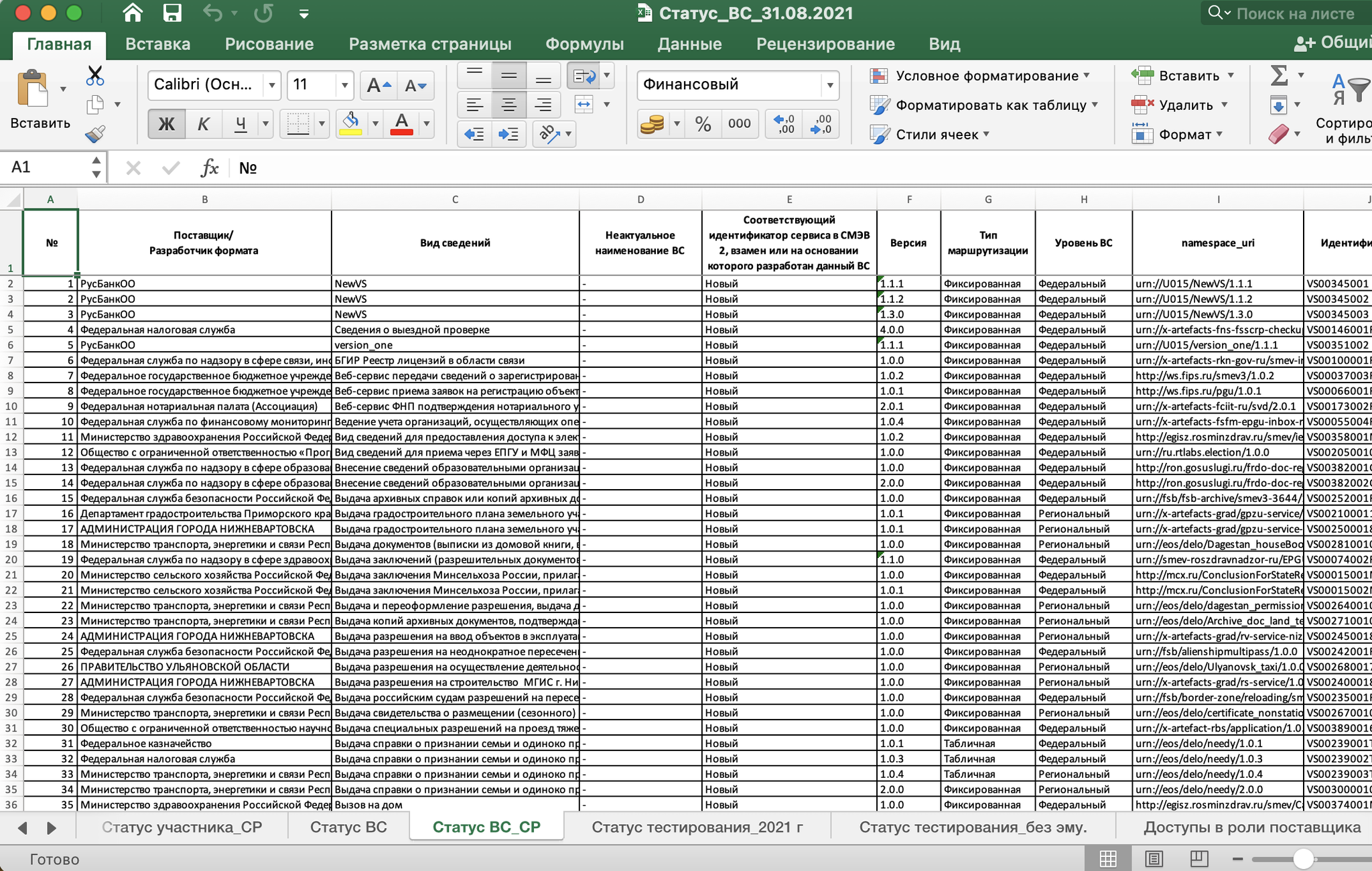Image resolution: width=1372 pixels, height=871 pixels.
Task: Apply thousands separator 000 format
Action: (740, 124)
